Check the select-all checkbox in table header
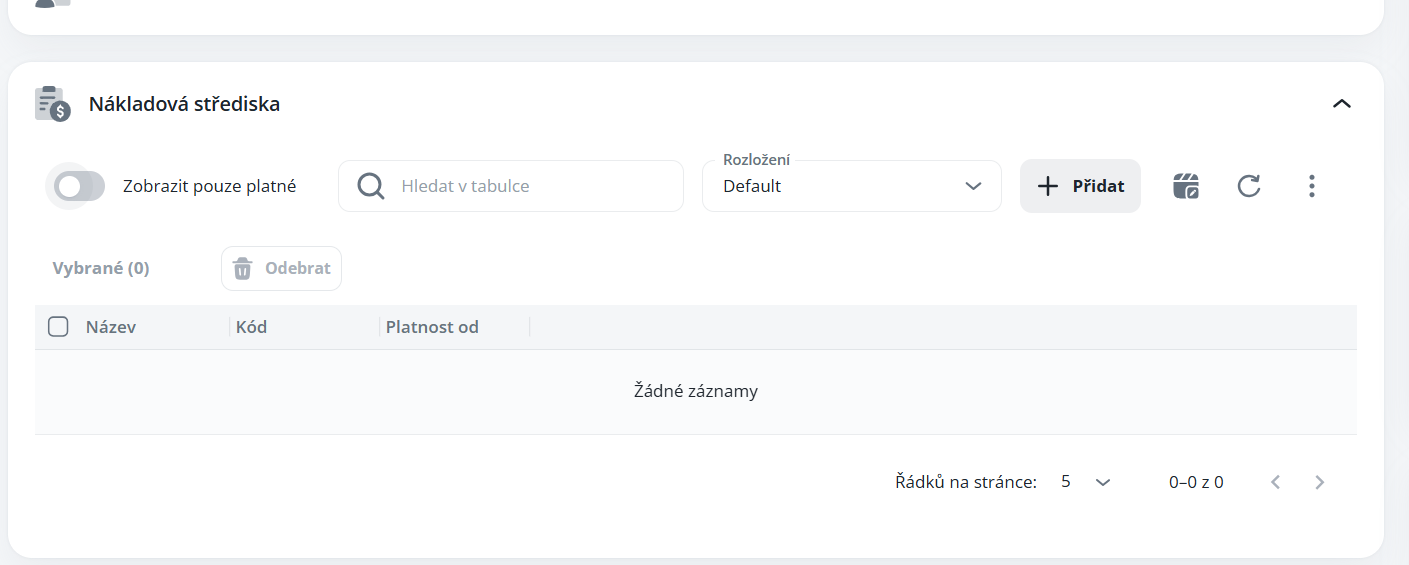The width and height of the screenshot is (1409, 565). [x=58, y=327]
